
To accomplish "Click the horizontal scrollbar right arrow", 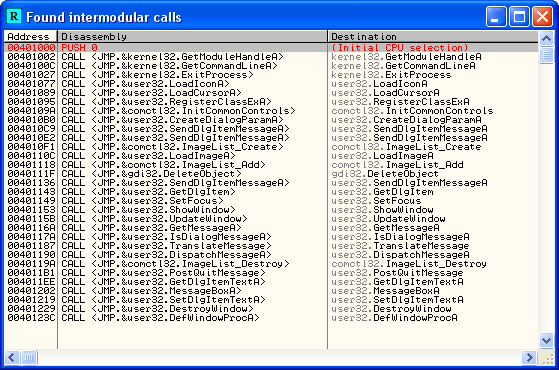I will click(x=529, y=357).
